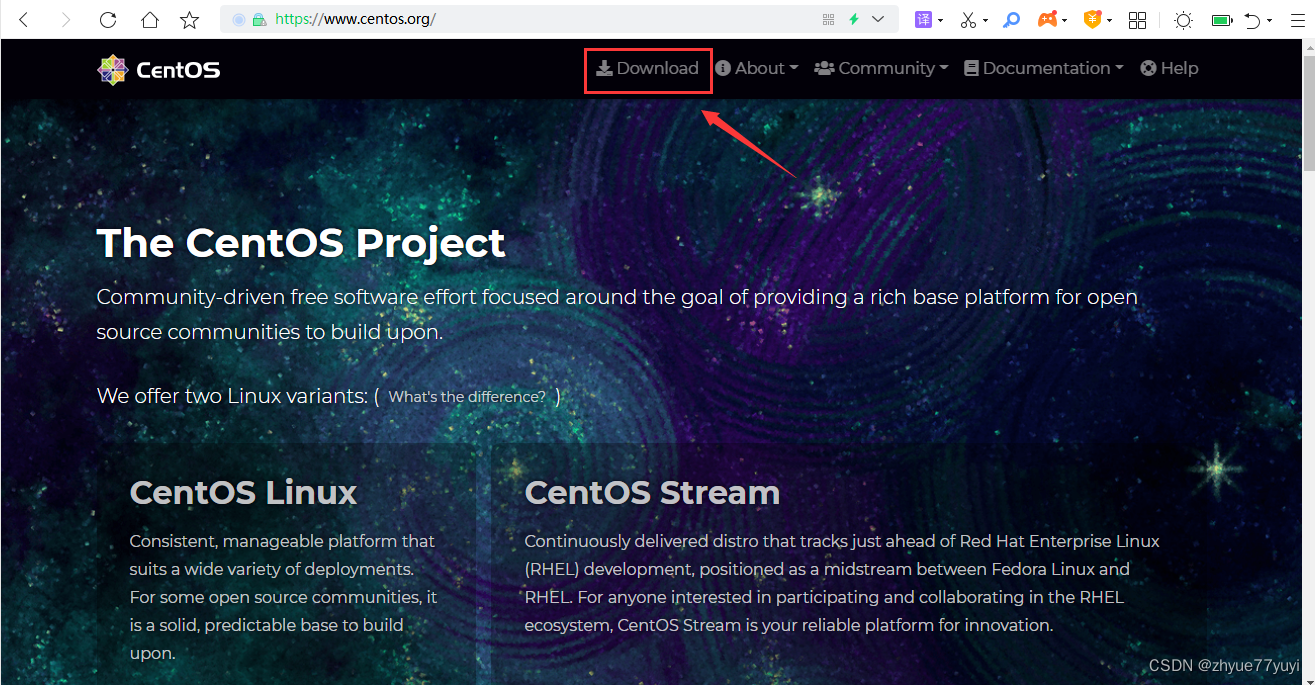The image size is (1315, 685).
Task: Click the blue key password icon
Action: click(x=1011, y=19)
